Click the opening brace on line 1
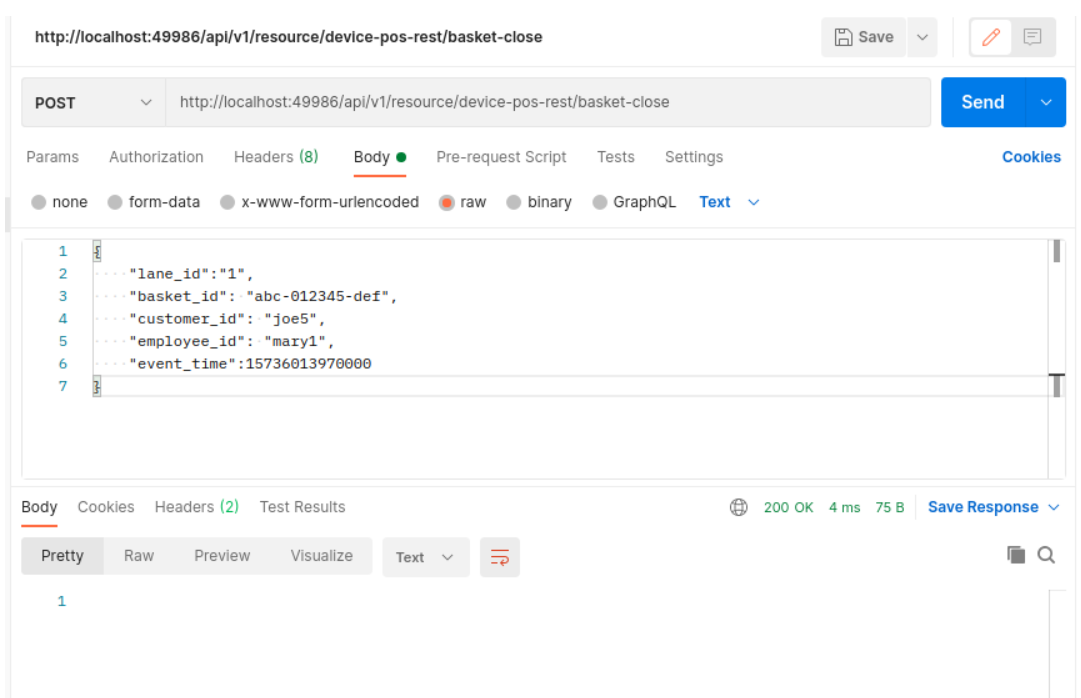The height and width of the screenshot is (698, 1081). [x=97, y=252]
